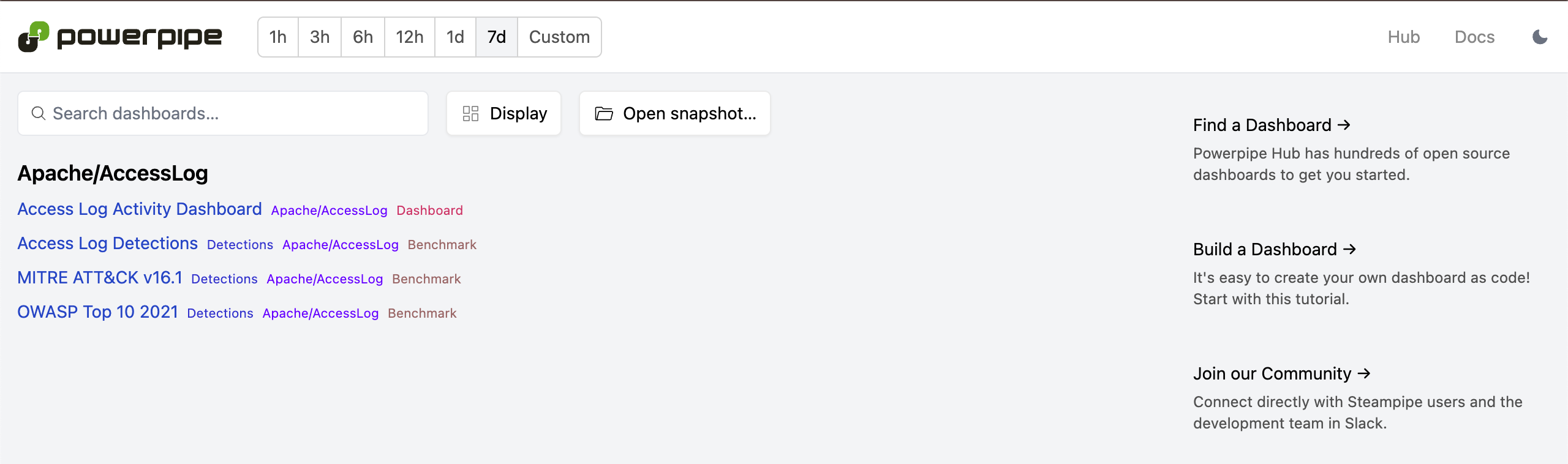Follow the Join our Community link

(x=1281, y=374)
